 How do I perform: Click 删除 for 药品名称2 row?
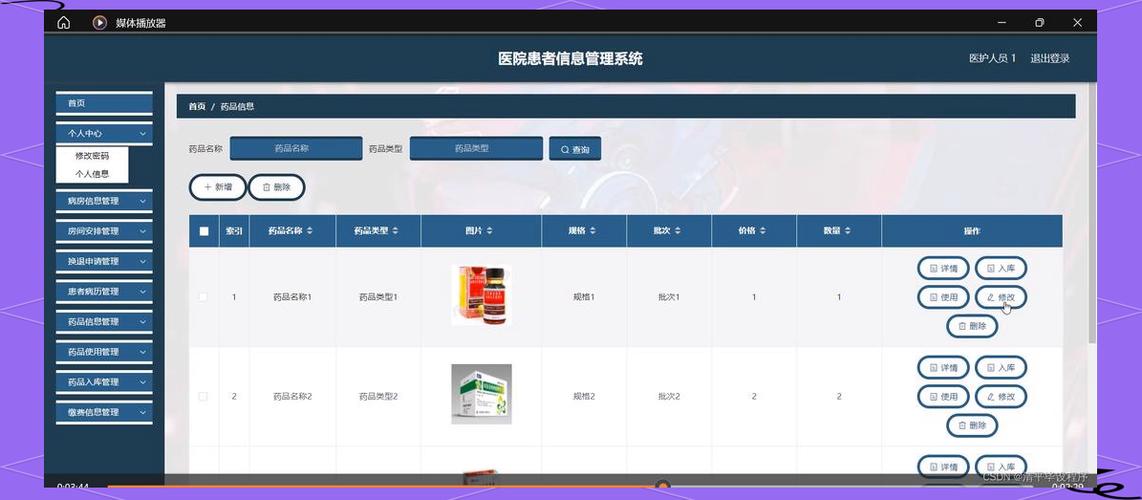click(972, 426)
